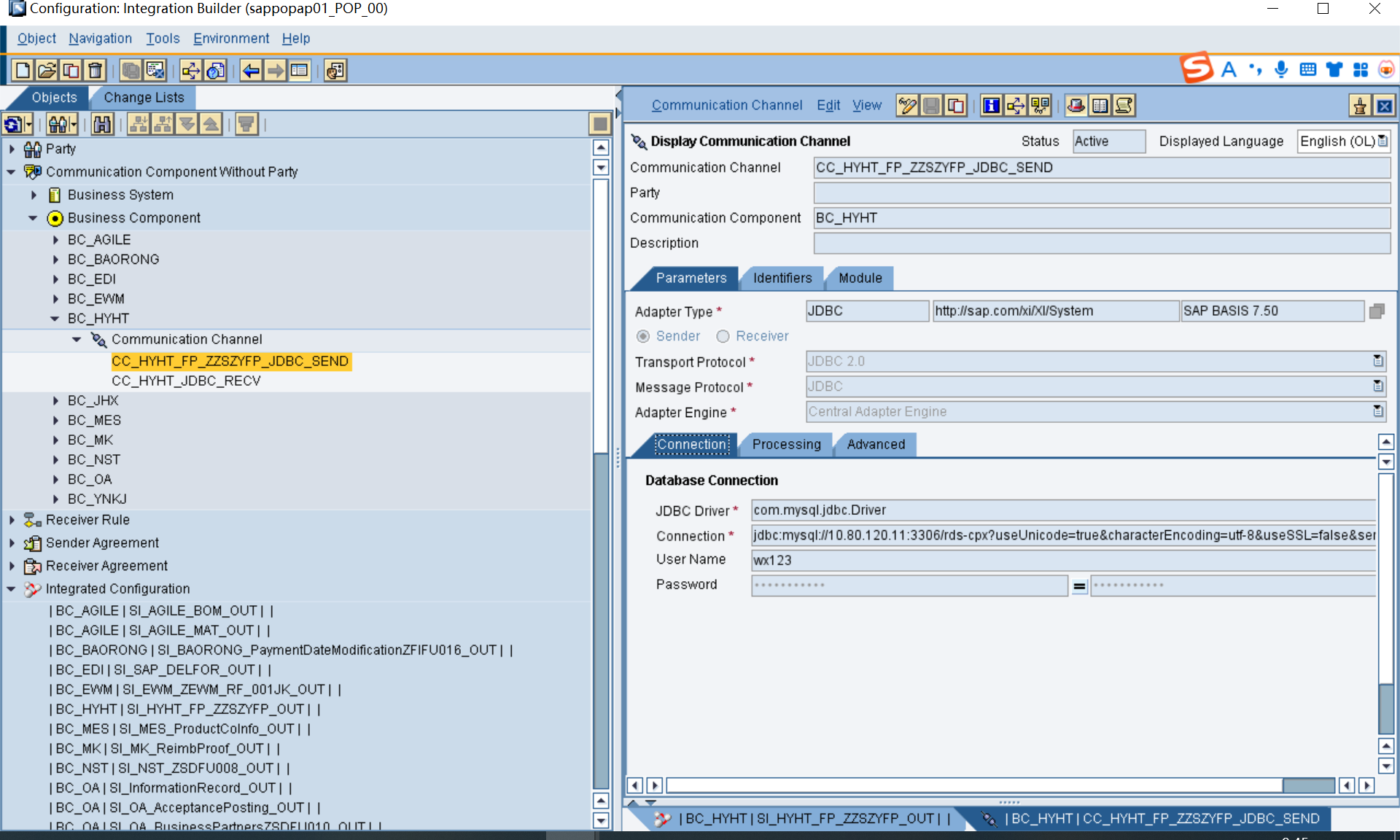This screenshot has height=840, width=1400.
Task: Click the funnel filter icon
Action: 246,124
